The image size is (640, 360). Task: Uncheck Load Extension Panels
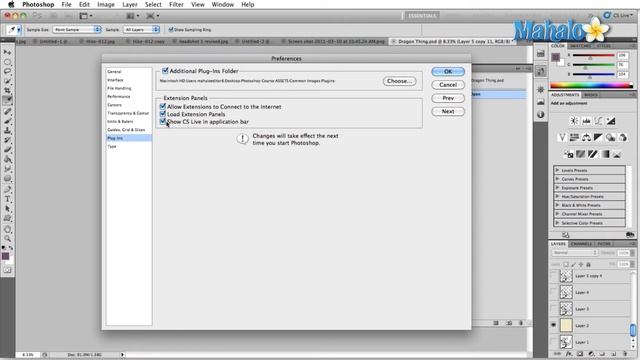point(162,114)
